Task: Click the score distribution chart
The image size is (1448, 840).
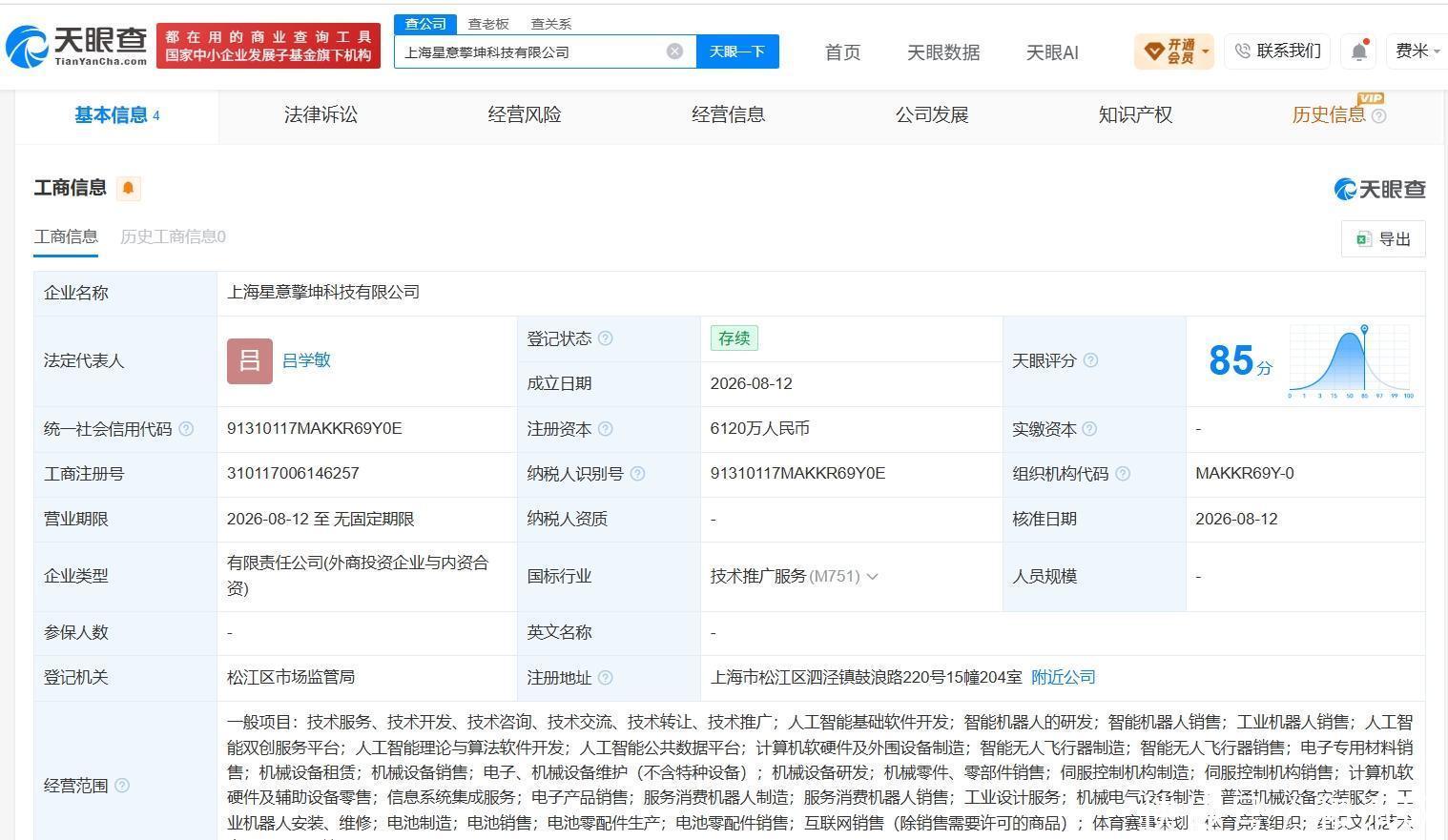Action: (x=1351, y=361)
